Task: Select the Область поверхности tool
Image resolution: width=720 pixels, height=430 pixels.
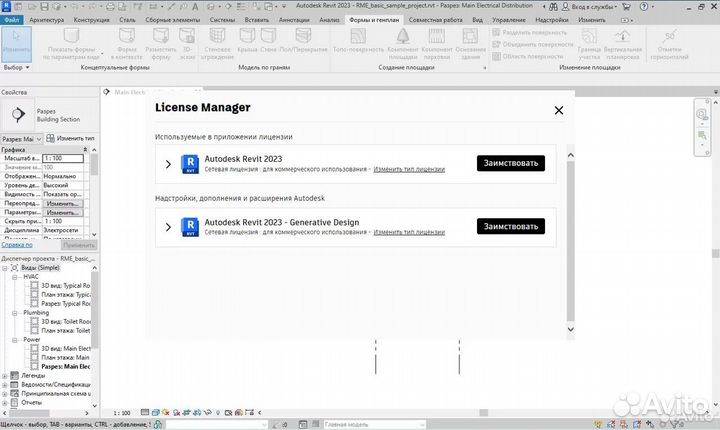Action: point(528,57)
